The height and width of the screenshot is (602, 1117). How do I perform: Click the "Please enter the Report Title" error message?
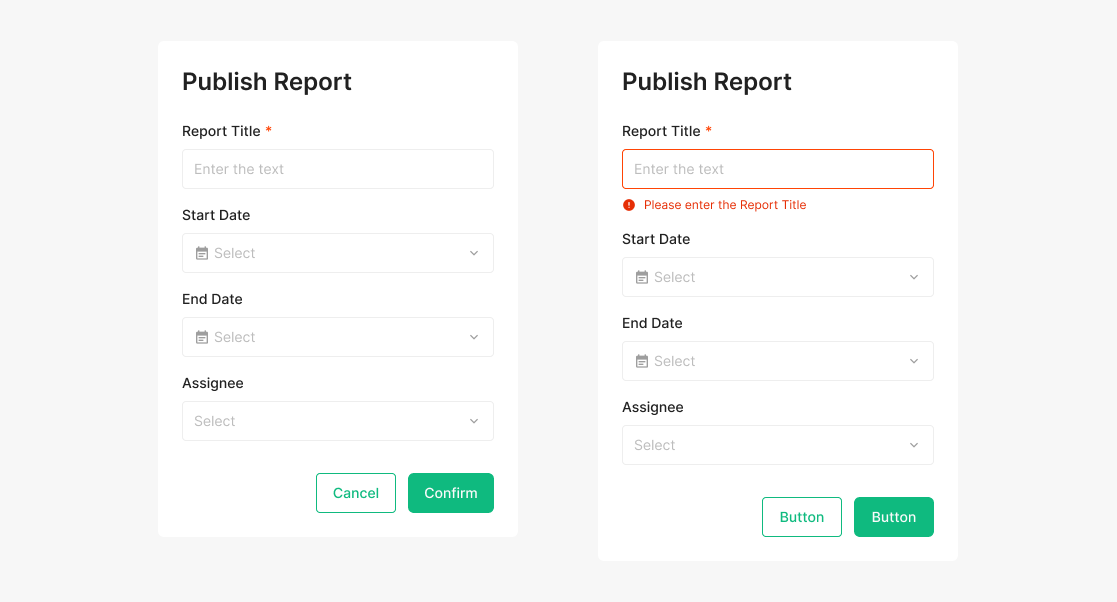point(725,205)
